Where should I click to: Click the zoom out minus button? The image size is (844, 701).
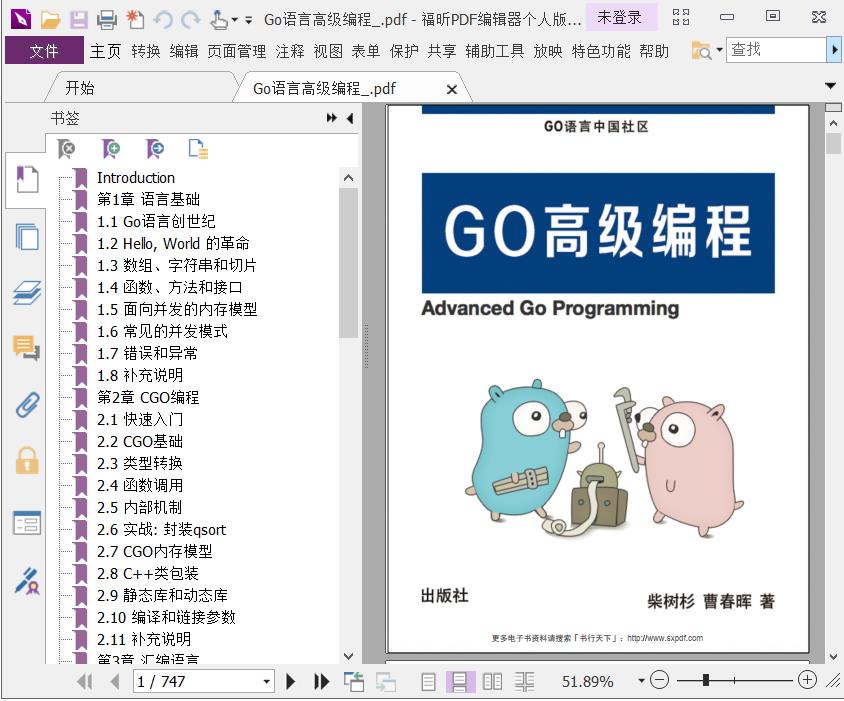pos(659,680)
